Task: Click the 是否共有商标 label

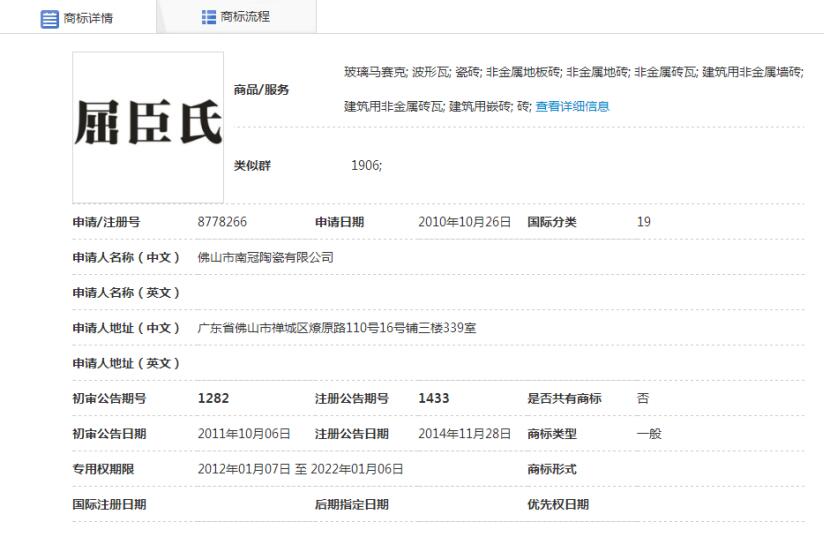Action: [x=564, y=398]
